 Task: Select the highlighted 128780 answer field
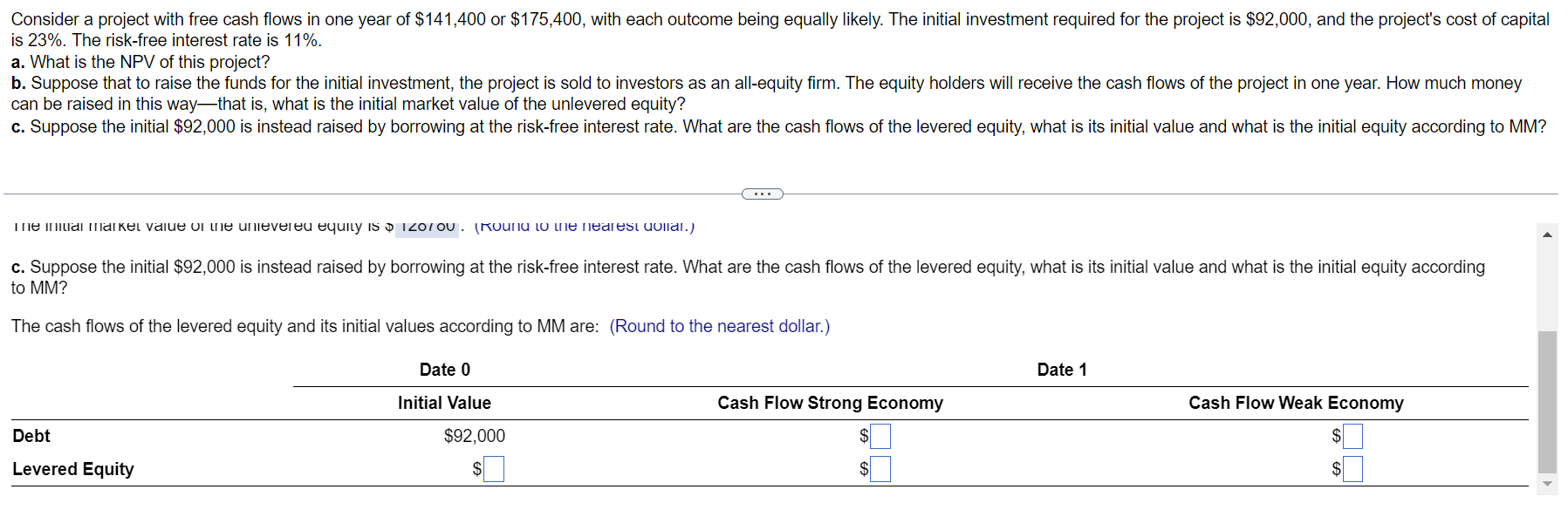[x=425, y=226]
